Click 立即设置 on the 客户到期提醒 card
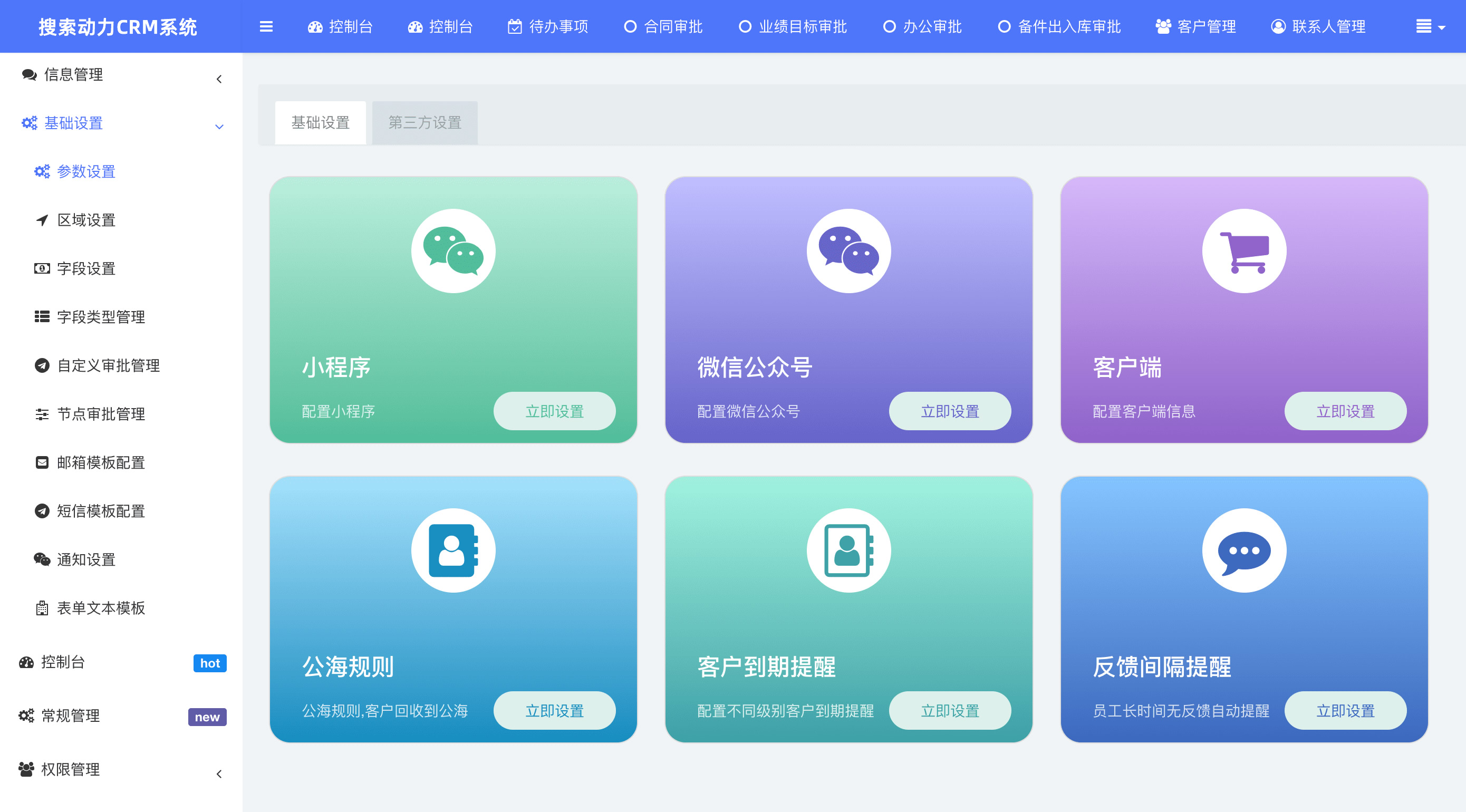 pyautogui.click(x=950, y=711)
